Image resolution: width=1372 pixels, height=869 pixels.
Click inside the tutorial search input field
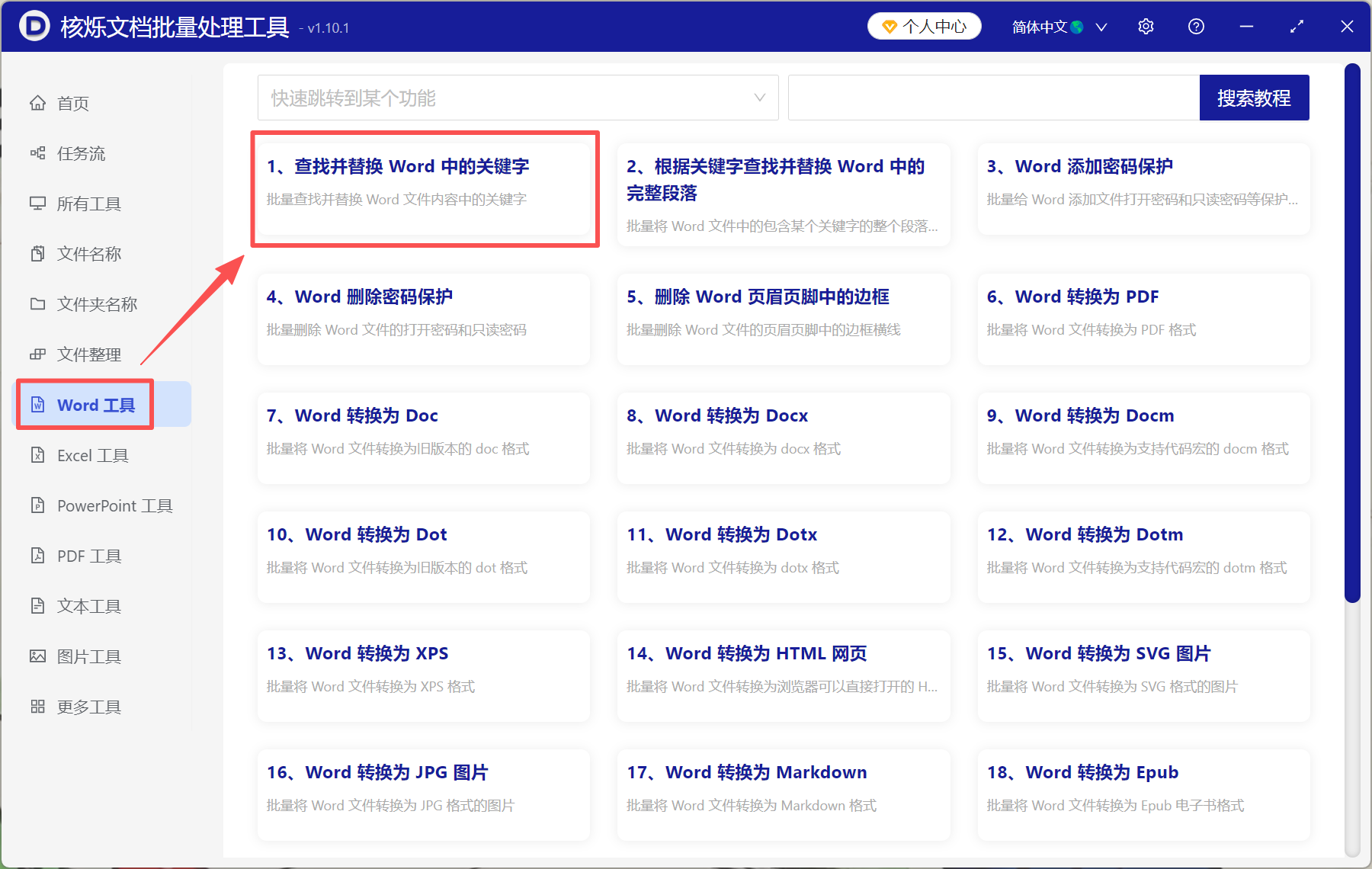point(991,98)
